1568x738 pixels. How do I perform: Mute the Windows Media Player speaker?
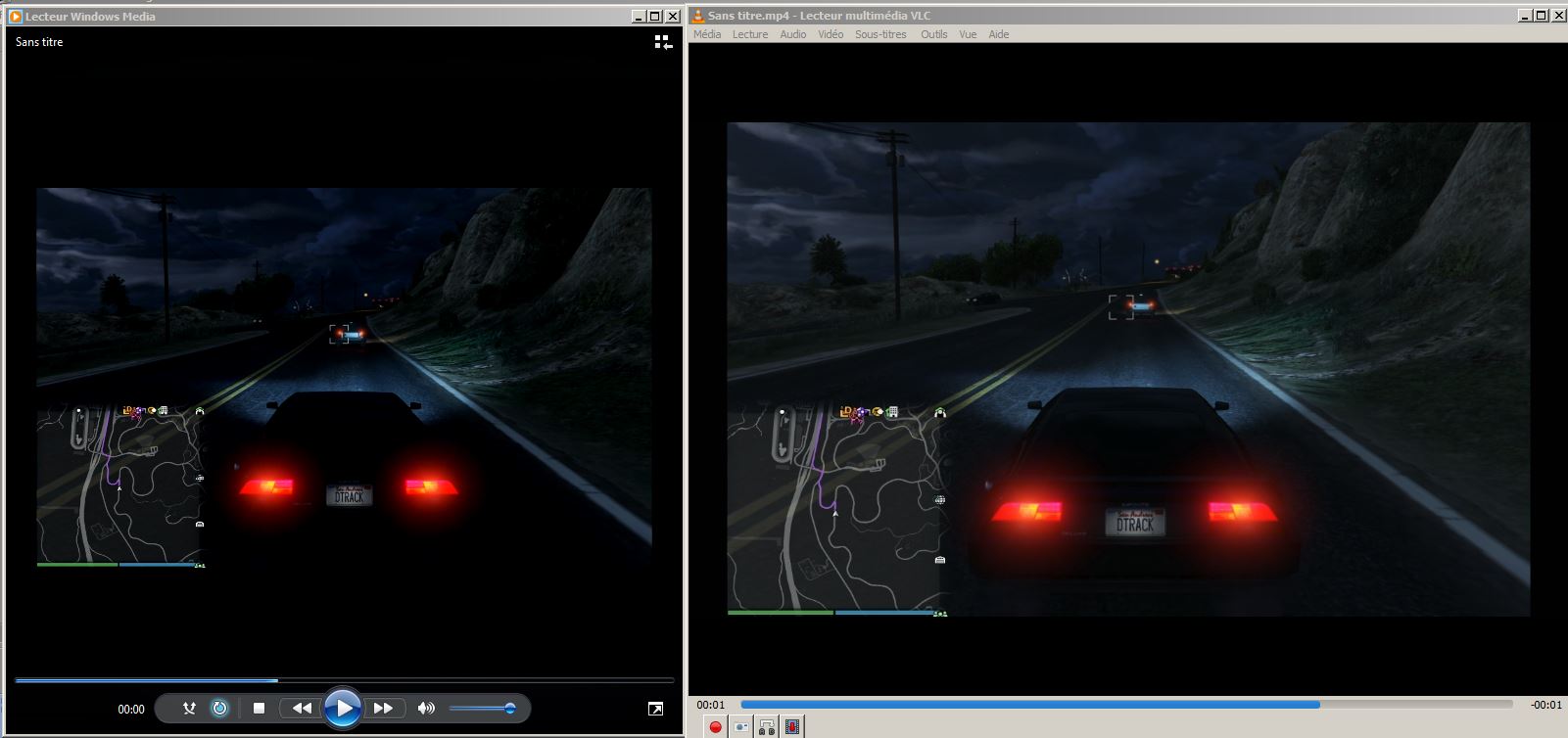[x=426, y=708]
